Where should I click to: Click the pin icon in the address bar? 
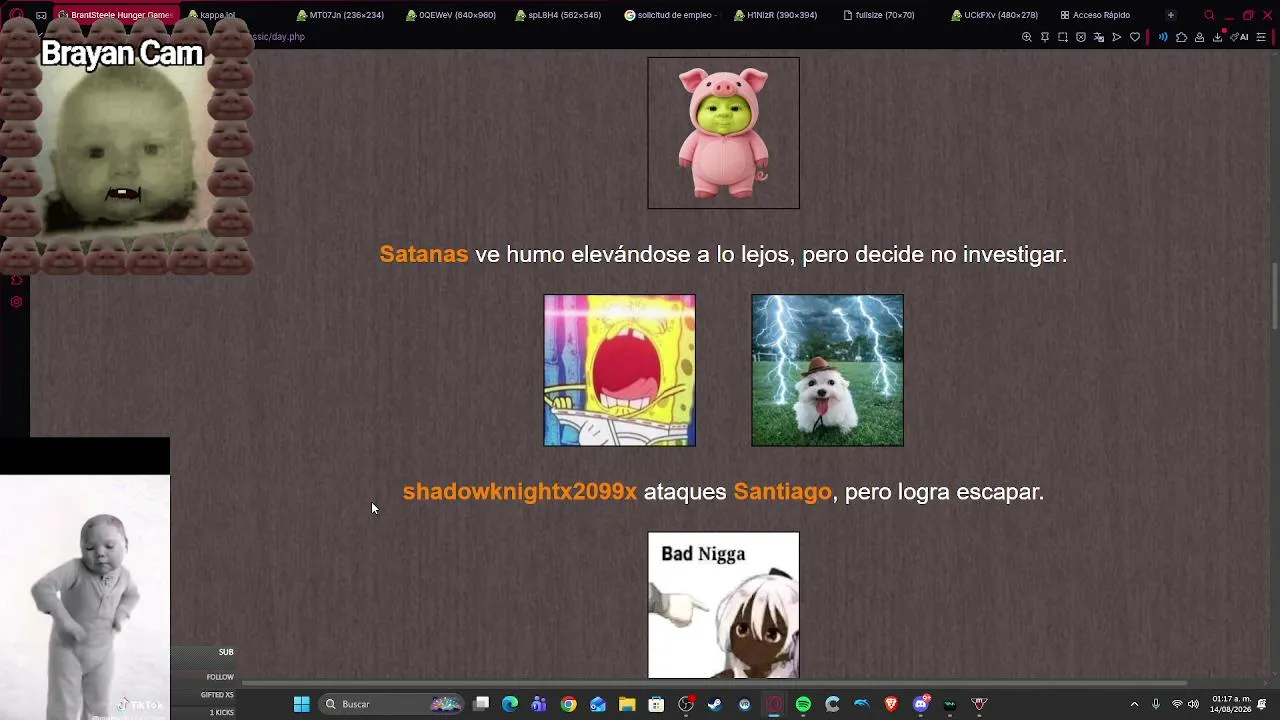1045,37
